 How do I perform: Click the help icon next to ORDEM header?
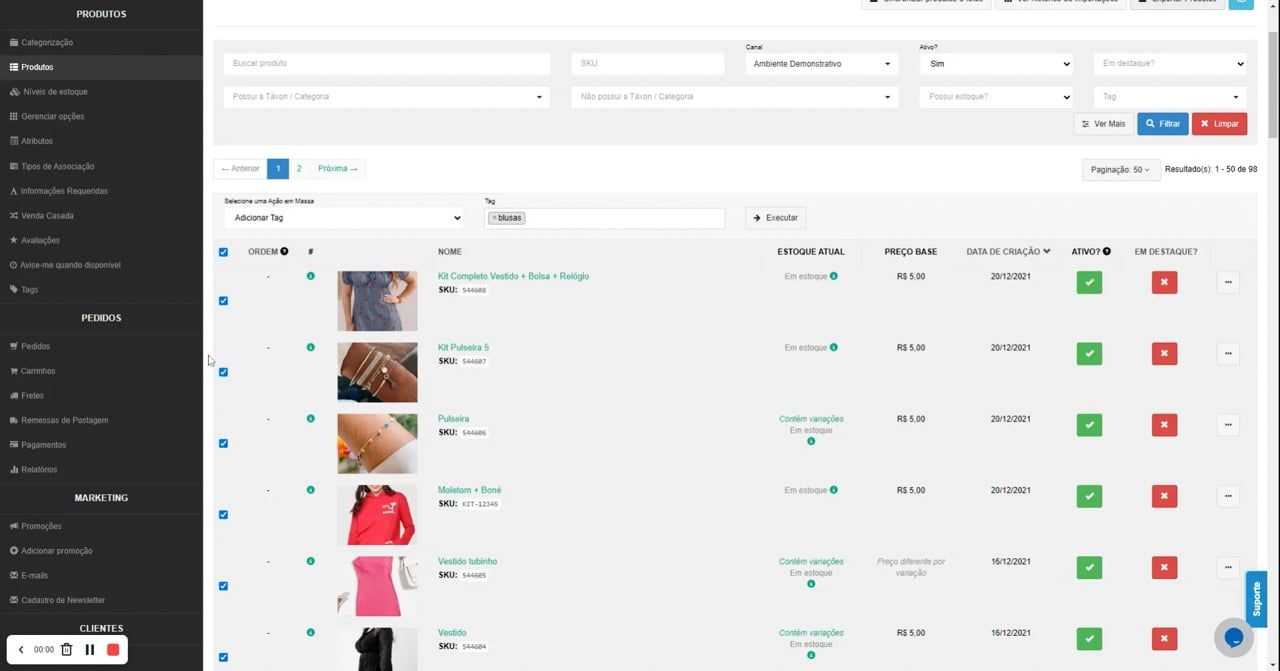[x=284, y=251]
